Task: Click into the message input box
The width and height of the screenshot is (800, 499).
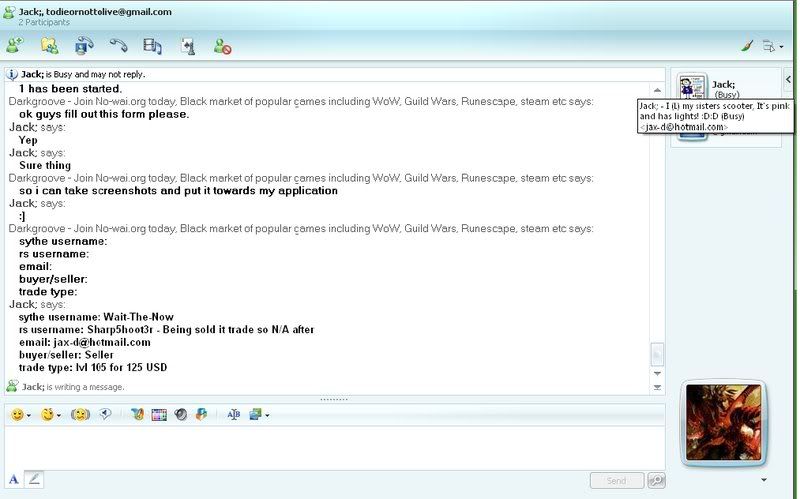Action: click(334, 448)
